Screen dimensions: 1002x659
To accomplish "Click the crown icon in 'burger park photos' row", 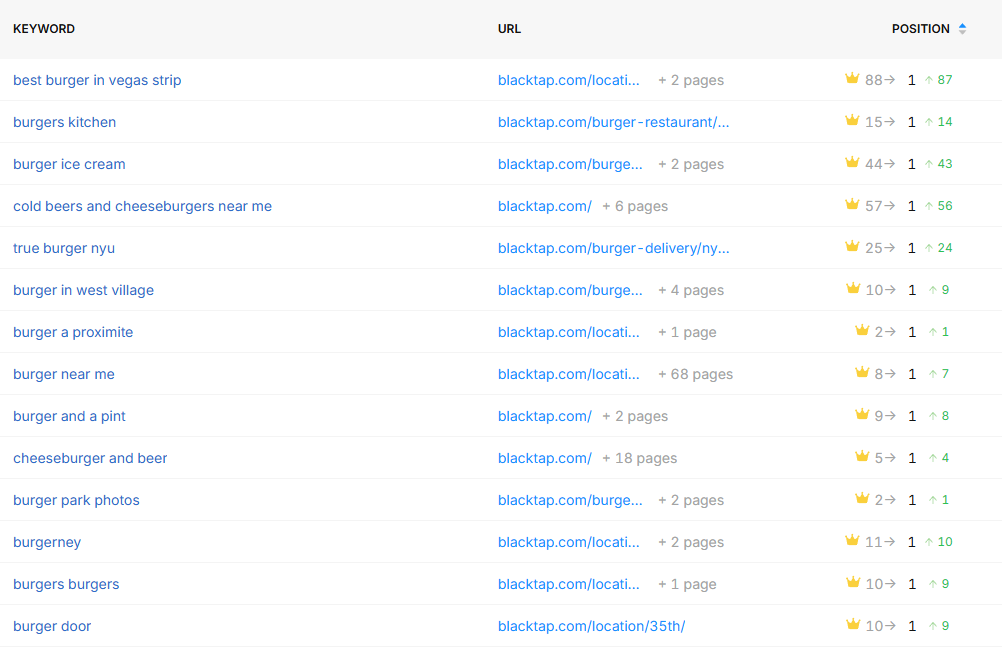I will [x=862, y=498].
